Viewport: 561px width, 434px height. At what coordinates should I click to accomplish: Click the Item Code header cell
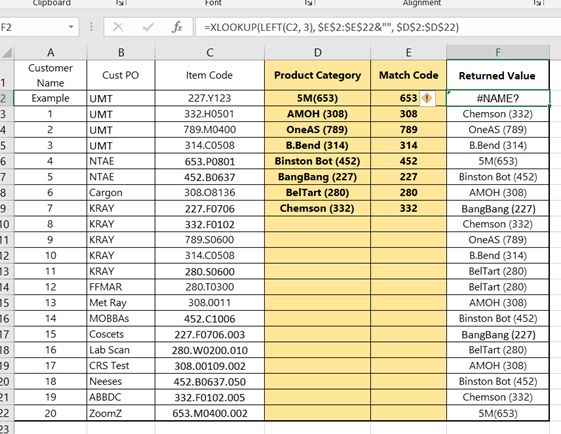tap(210, 75)
